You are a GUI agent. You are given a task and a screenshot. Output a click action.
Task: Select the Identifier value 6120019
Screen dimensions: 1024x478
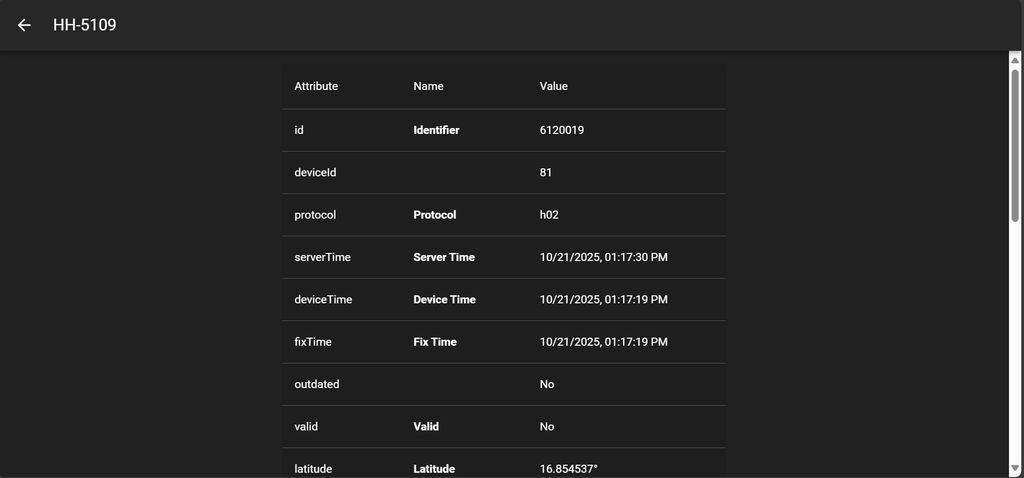click(562, 130)
